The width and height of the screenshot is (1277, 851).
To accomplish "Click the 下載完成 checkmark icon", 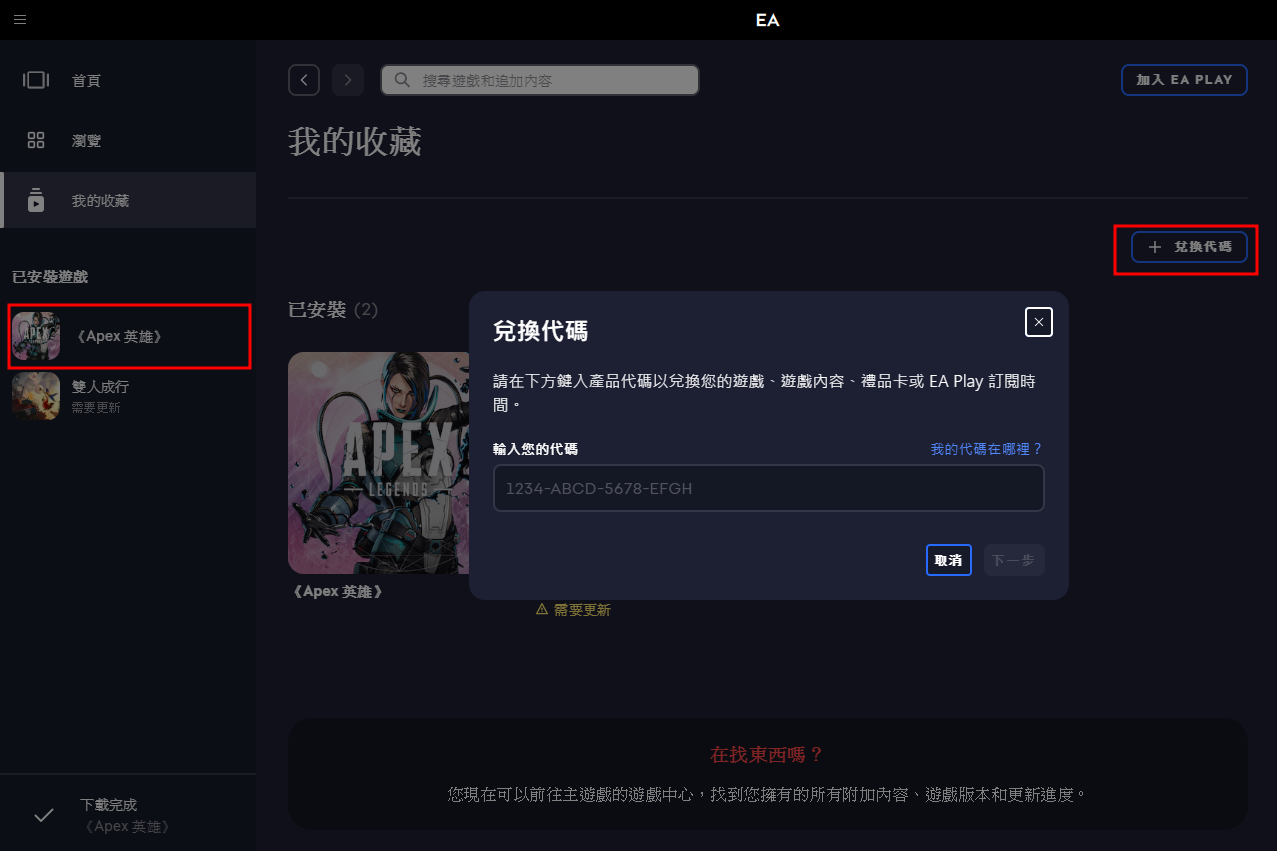I will (x=44, y=815).
